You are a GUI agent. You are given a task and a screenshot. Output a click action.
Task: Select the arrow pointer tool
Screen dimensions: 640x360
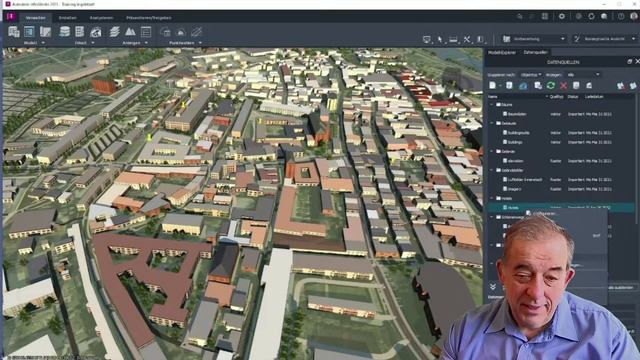(x=440, y=39)
